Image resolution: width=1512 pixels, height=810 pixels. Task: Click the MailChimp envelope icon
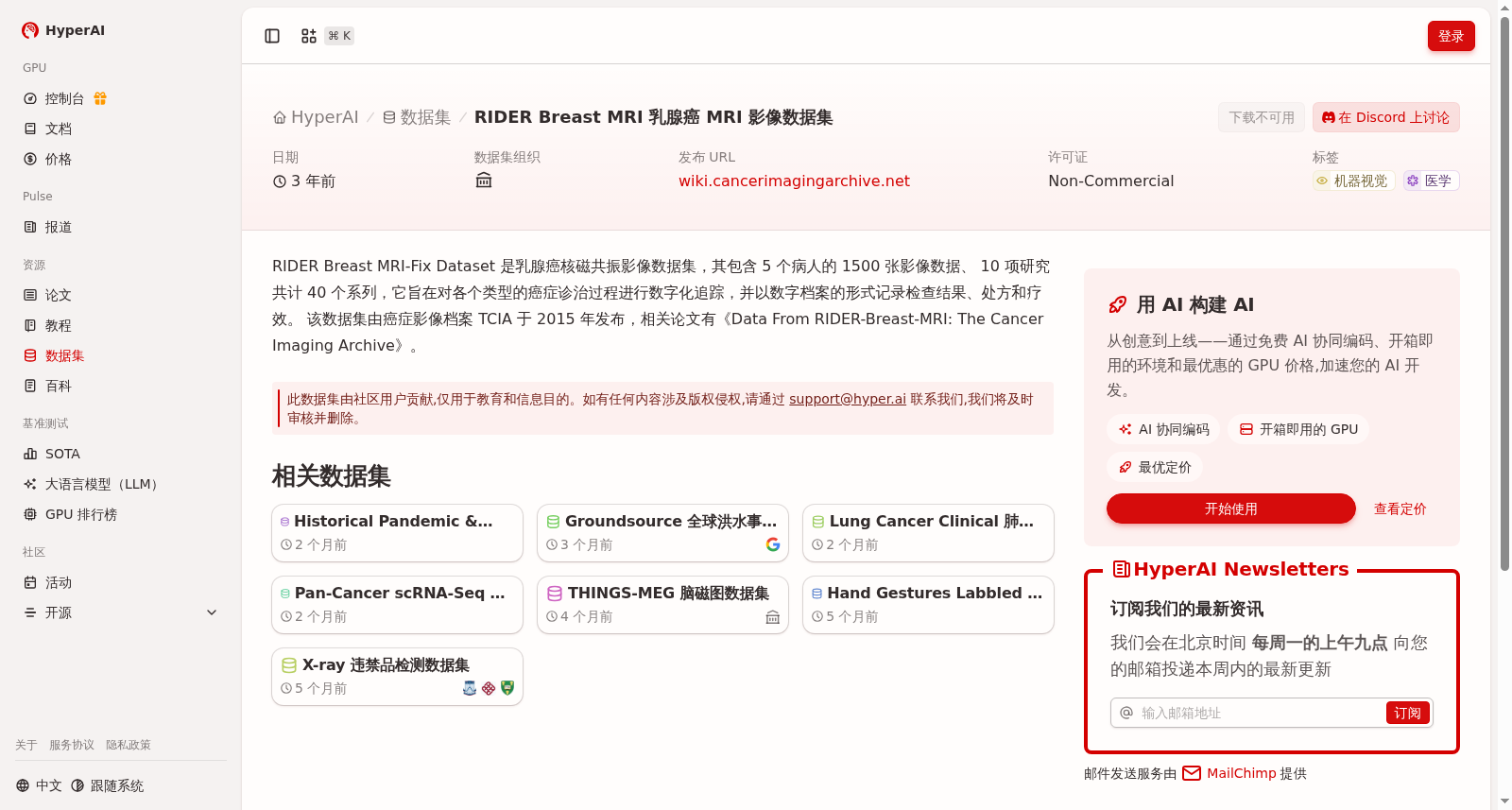coord(1192,773)
